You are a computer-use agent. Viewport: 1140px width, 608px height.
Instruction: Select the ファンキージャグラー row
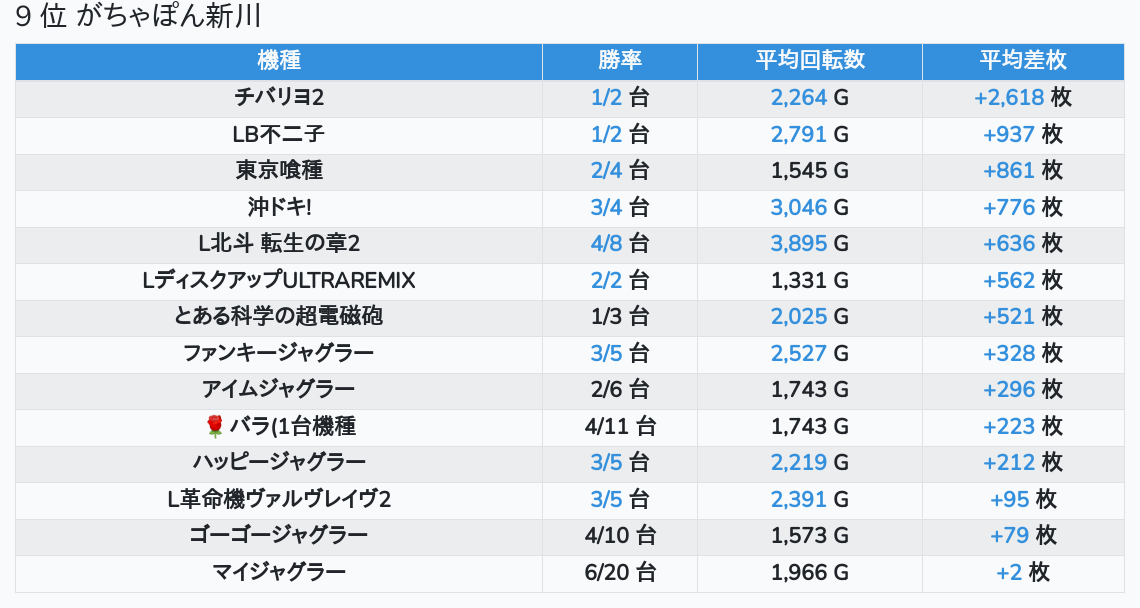[279, 354]
